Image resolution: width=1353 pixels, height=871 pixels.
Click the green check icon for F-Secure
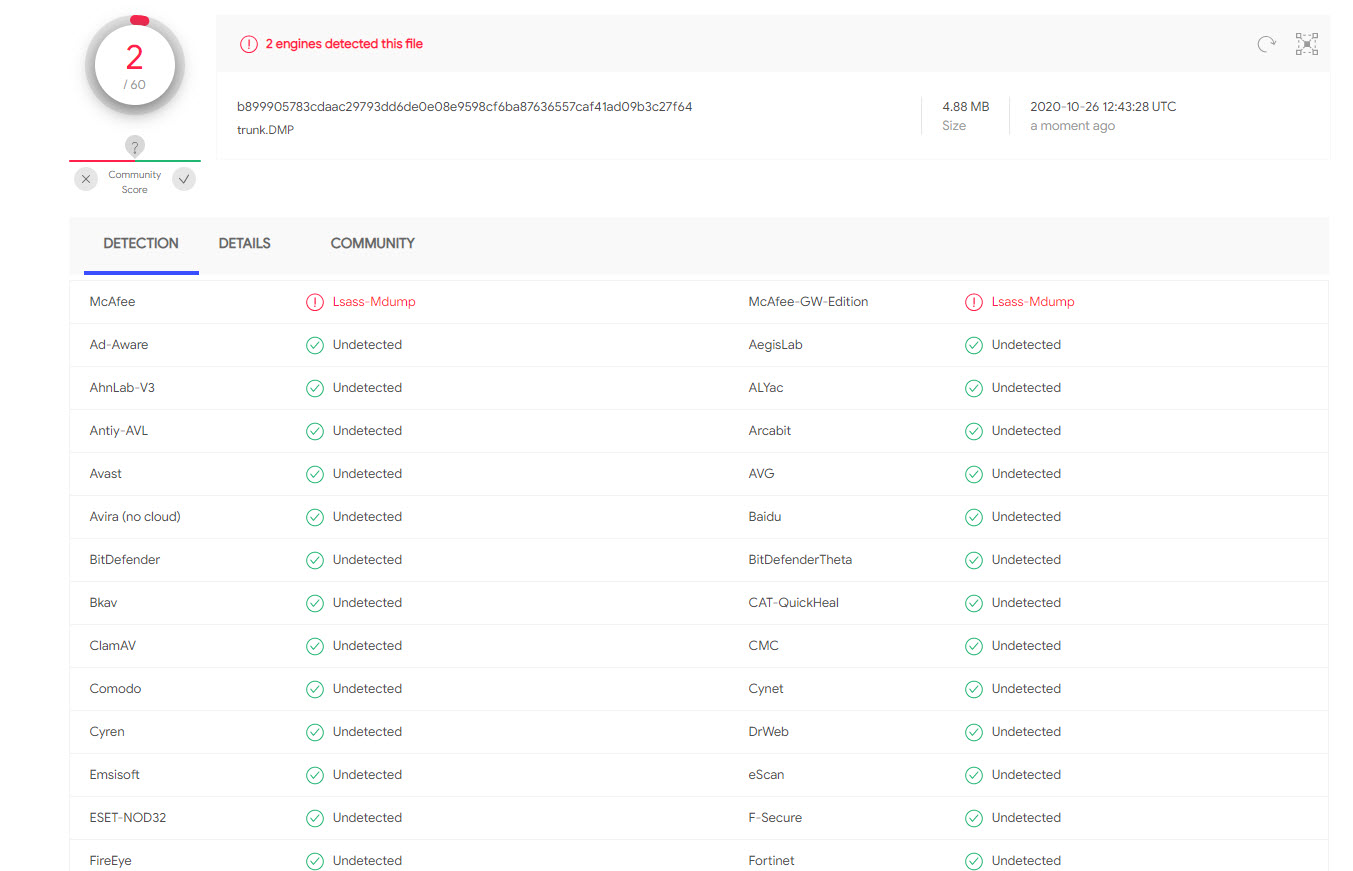coord(974,818)
